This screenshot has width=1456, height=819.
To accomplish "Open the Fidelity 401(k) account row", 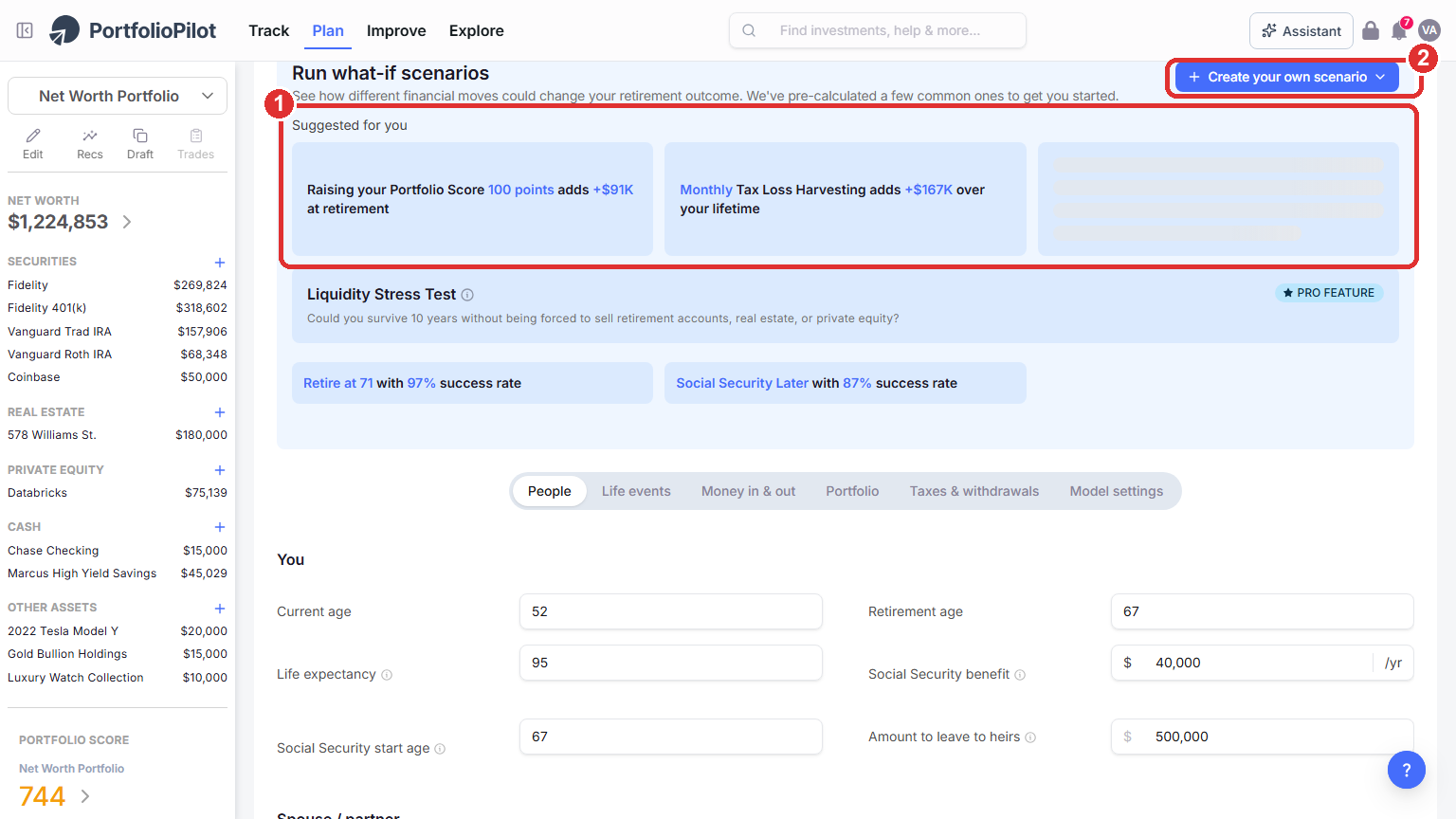I will point(118,308).
